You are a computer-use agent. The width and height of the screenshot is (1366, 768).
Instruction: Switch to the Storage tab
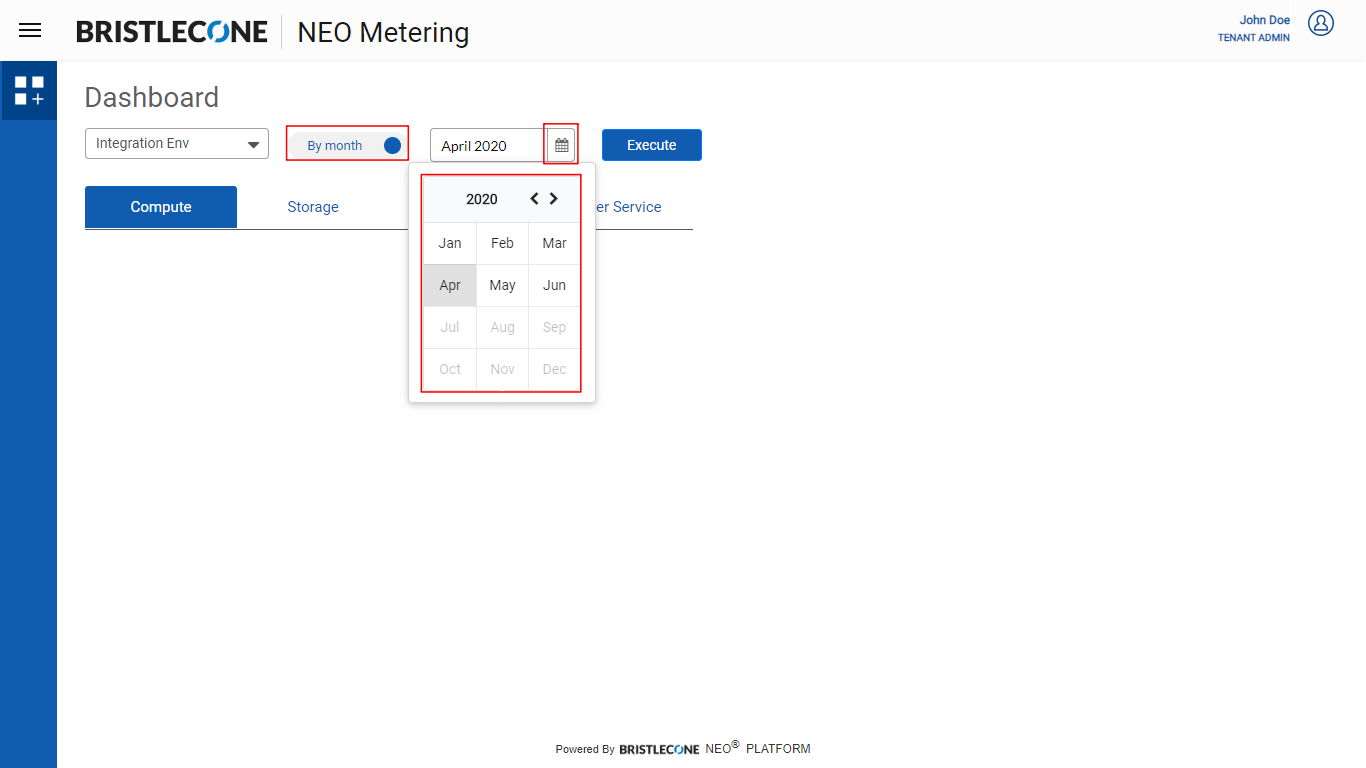(313, 207)
